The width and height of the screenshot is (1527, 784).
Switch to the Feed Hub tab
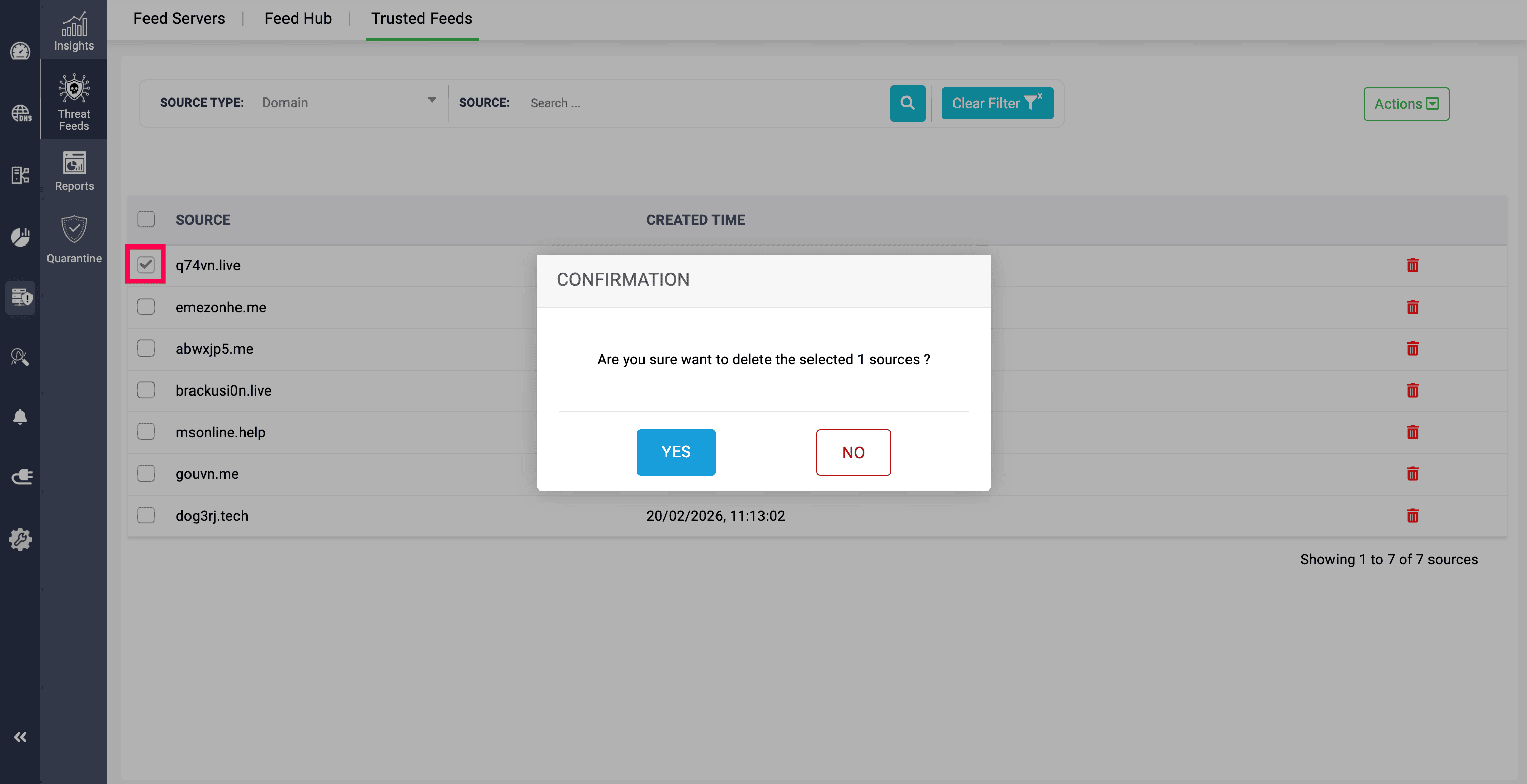(298, 18)
